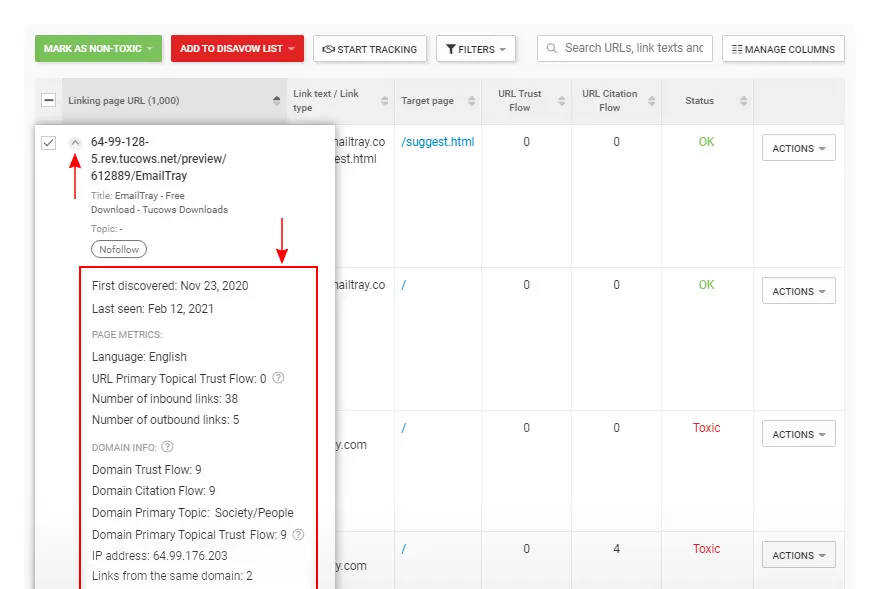Open Mark as Non-Toxic dropdown

98,49
